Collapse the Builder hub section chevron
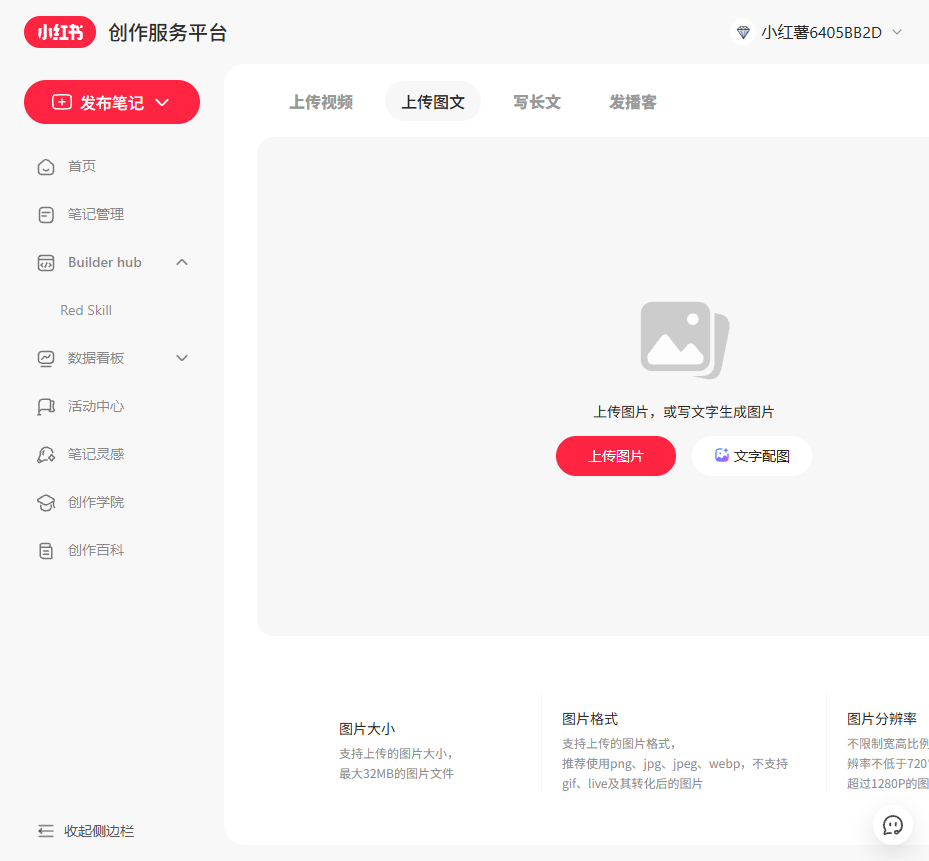 click(x=182, y=262)
